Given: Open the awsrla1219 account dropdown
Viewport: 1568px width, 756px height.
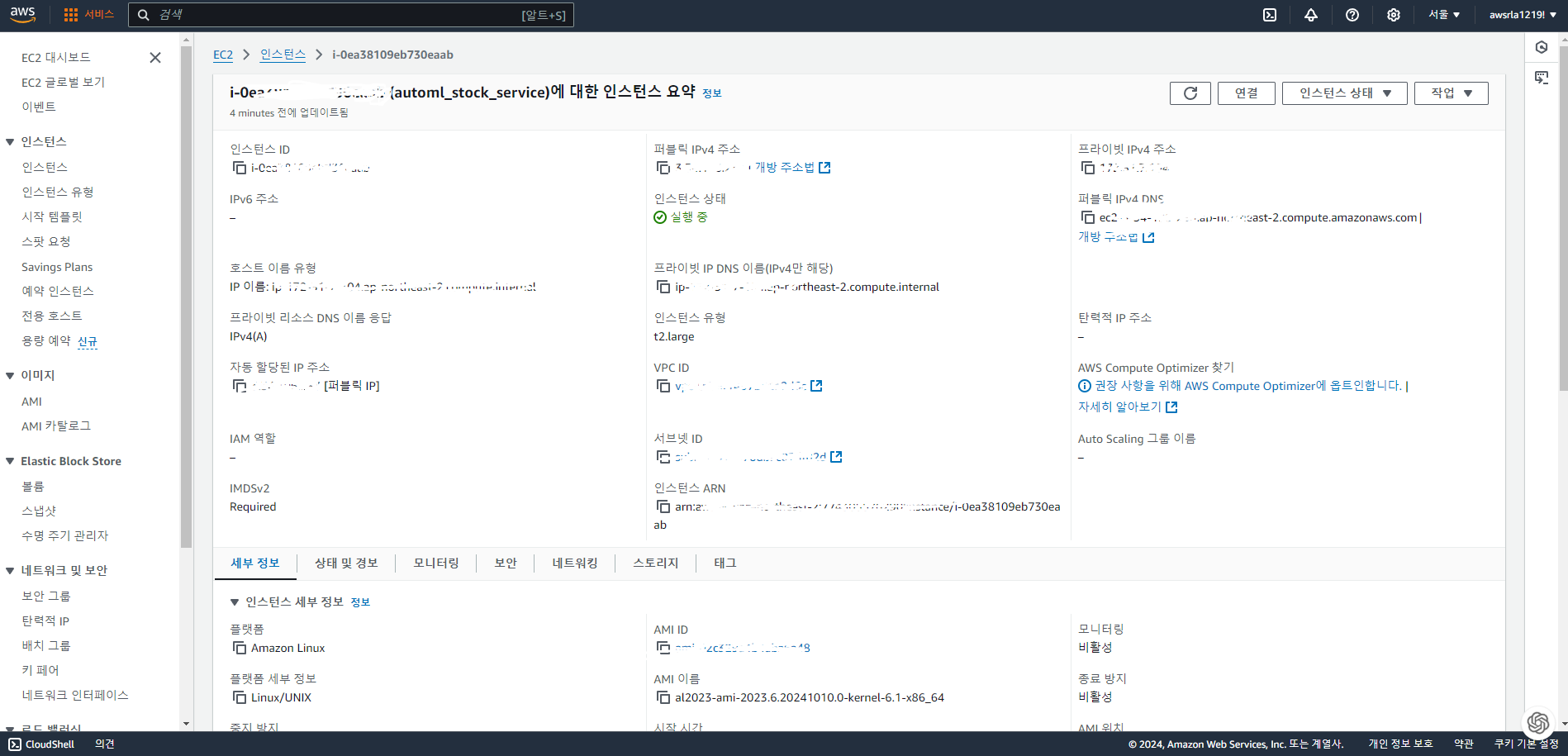Looking at the screenshot, I should (1523, 15).
